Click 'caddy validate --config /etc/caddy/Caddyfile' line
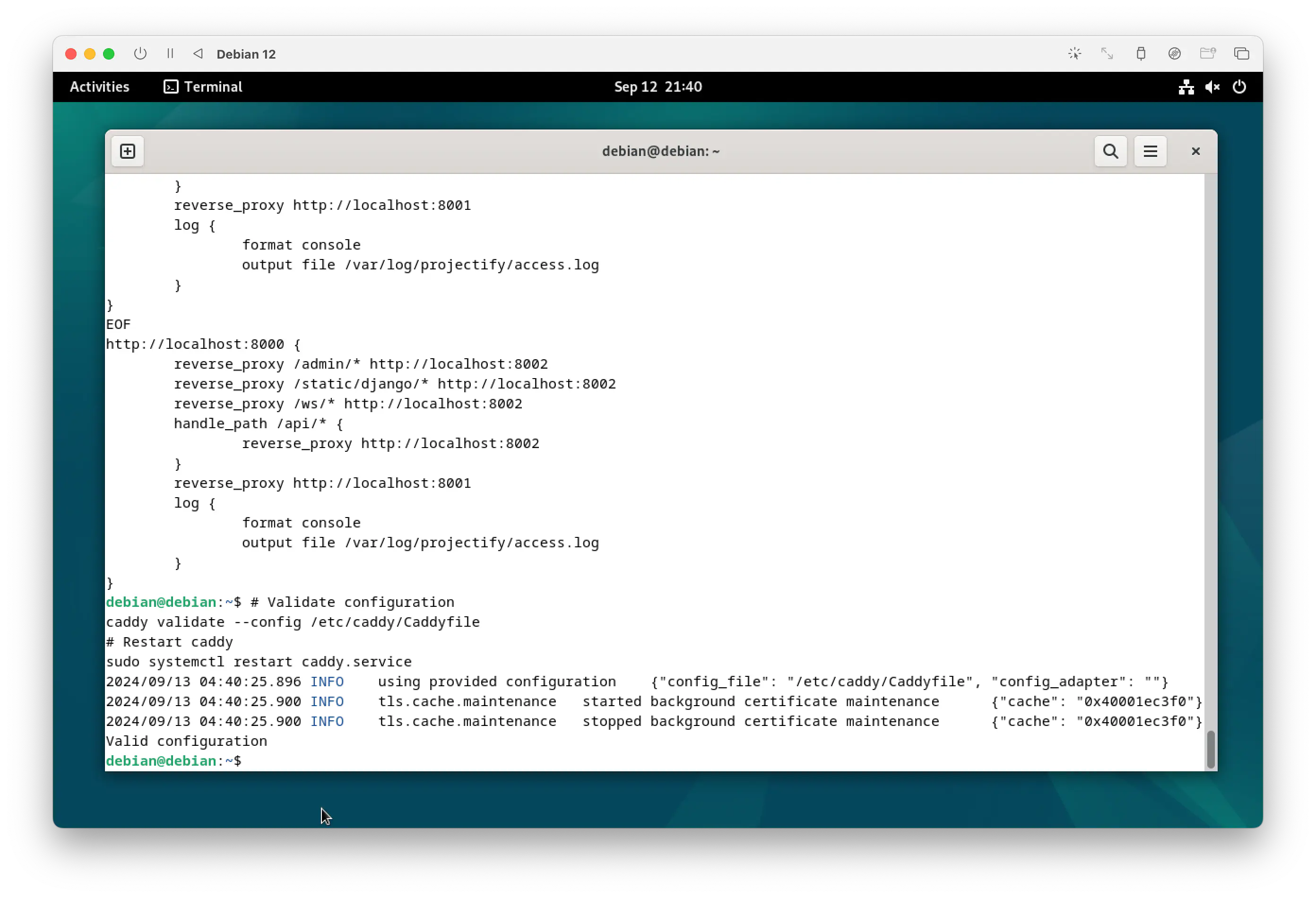1316x898 pixels. tap(293, 622)
